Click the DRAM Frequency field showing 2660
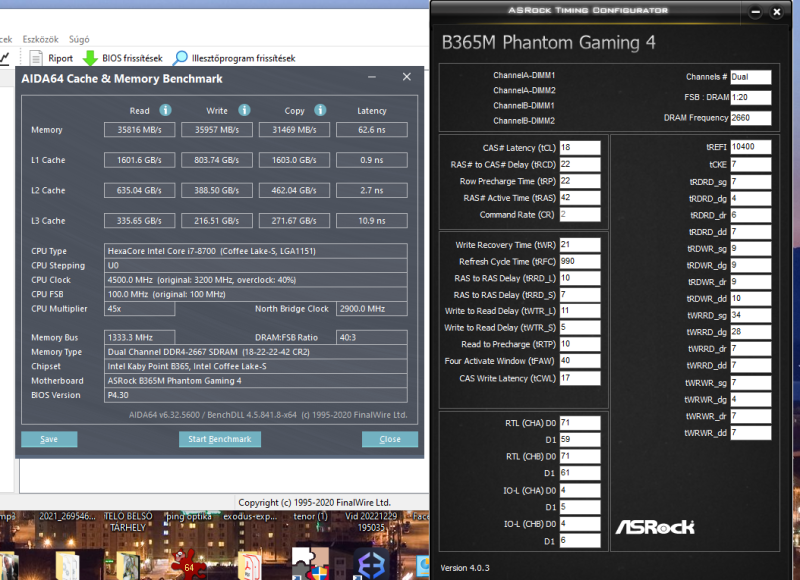The height and width of the screenshot is (580, 800). (751, 118)
